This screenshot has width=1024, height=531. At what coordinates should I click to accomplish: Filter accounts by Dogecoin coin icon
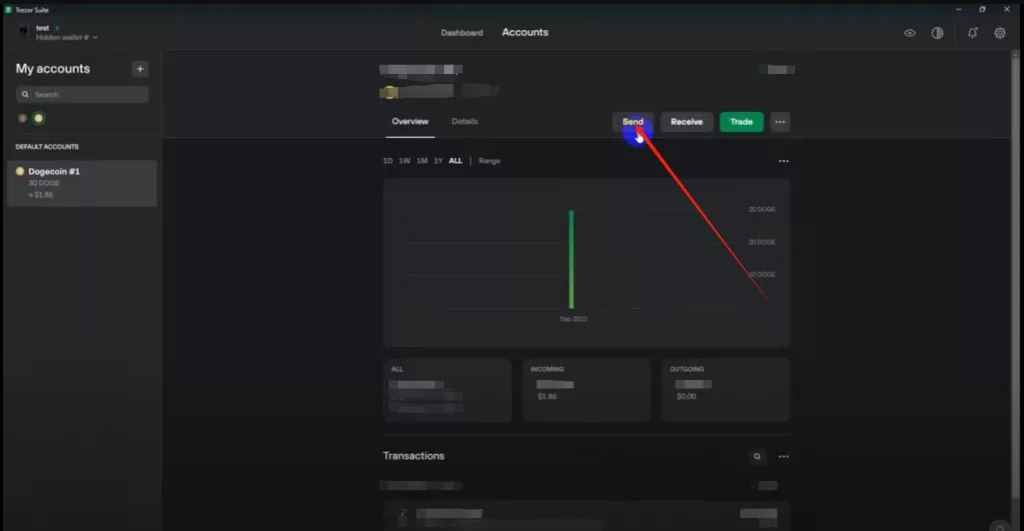[x=39, y=118]
